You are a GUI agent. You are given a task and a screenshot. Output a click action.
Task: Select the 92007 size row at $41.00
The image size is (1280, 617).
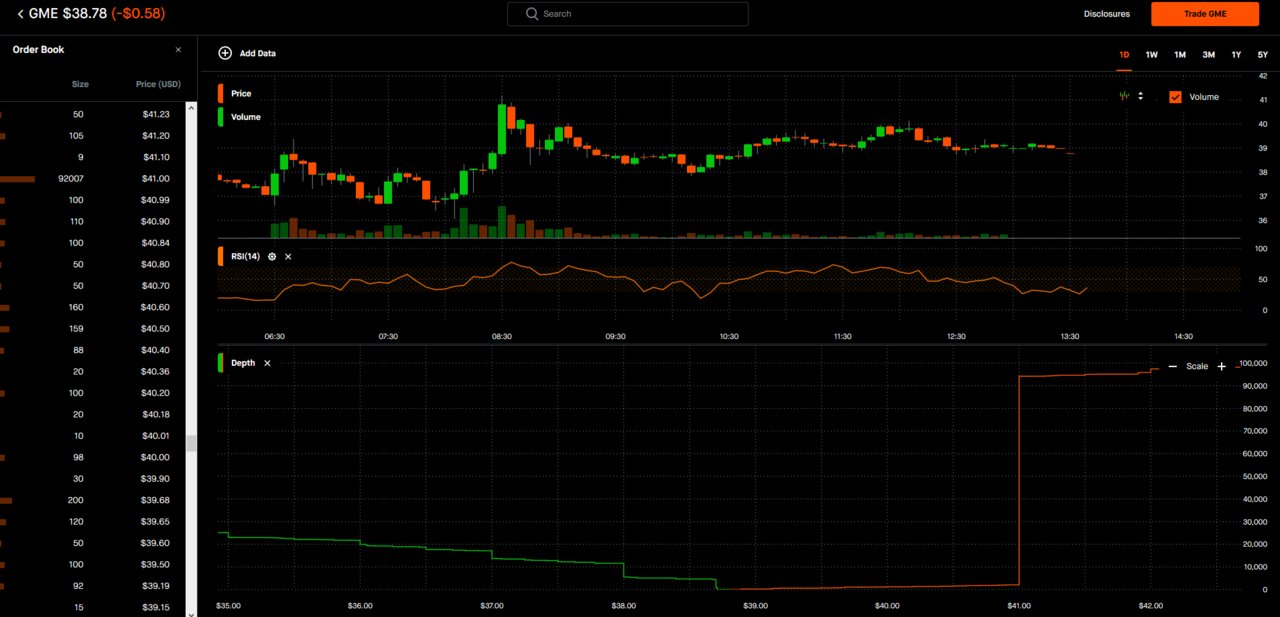pyautogui.click(x=93, y=179)
